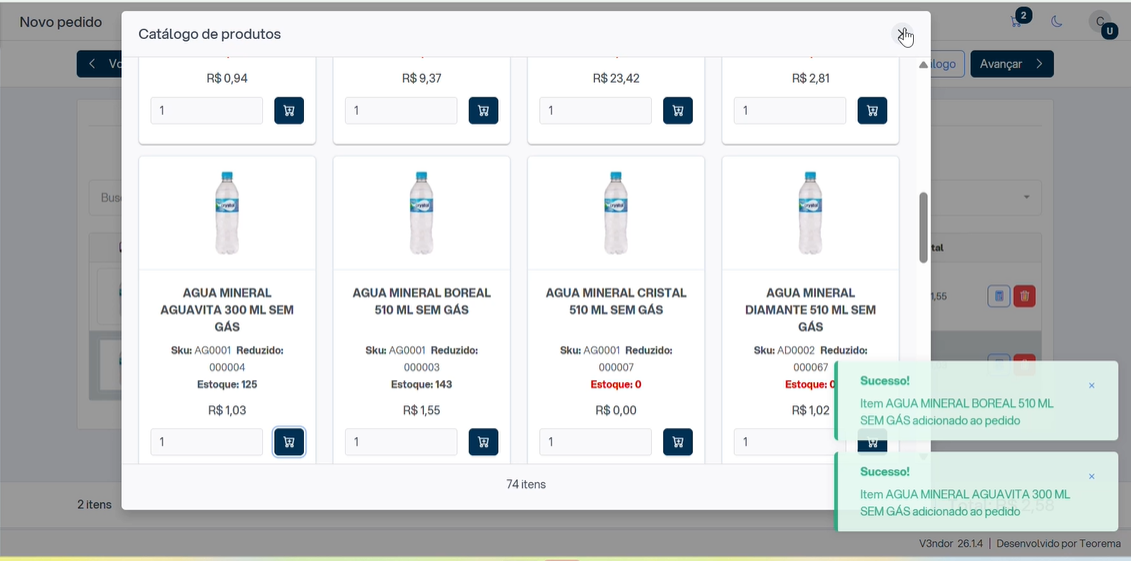Dismiss the BOREAL success notification

[x=1091, y=386]
